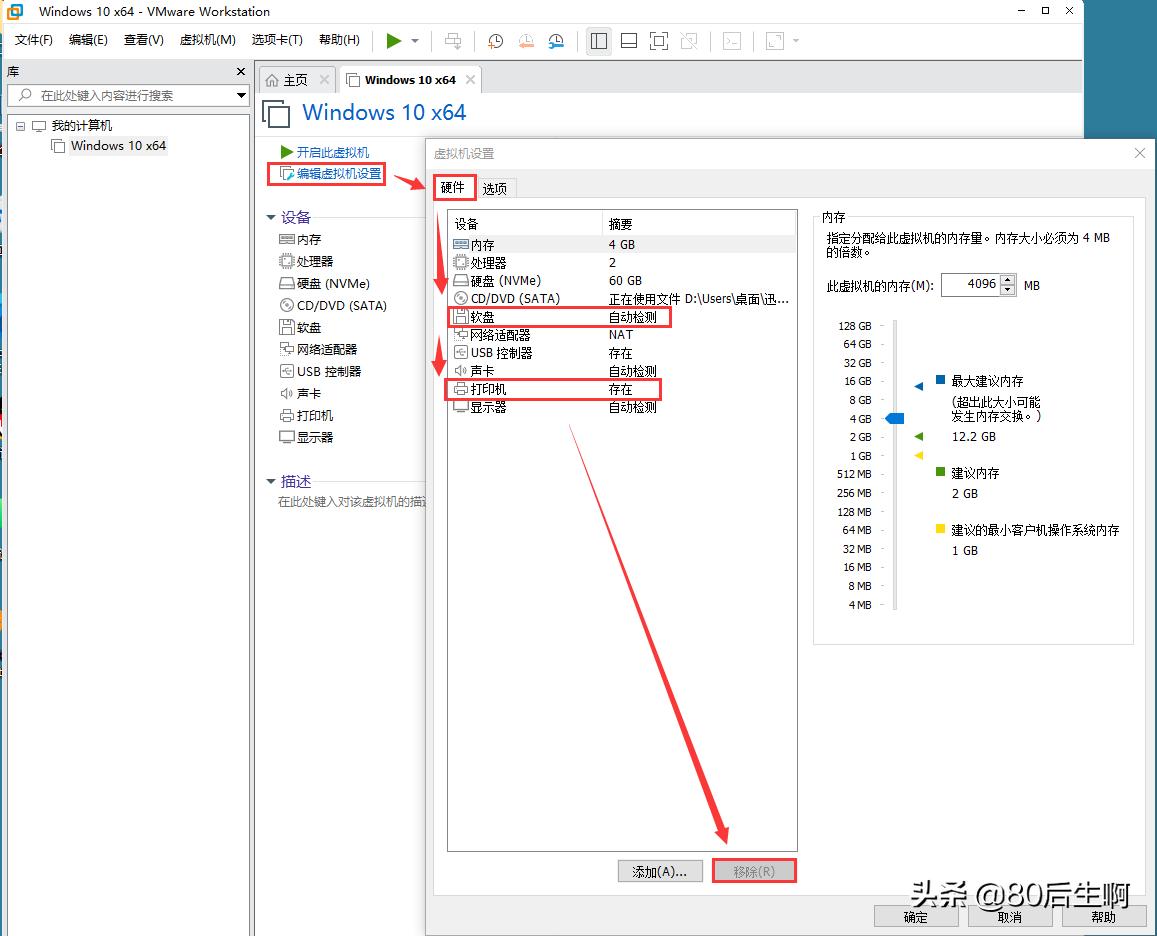Click the 4096 MB memory input field
This screenshot has width=1157, height=936.
[972, 284]
